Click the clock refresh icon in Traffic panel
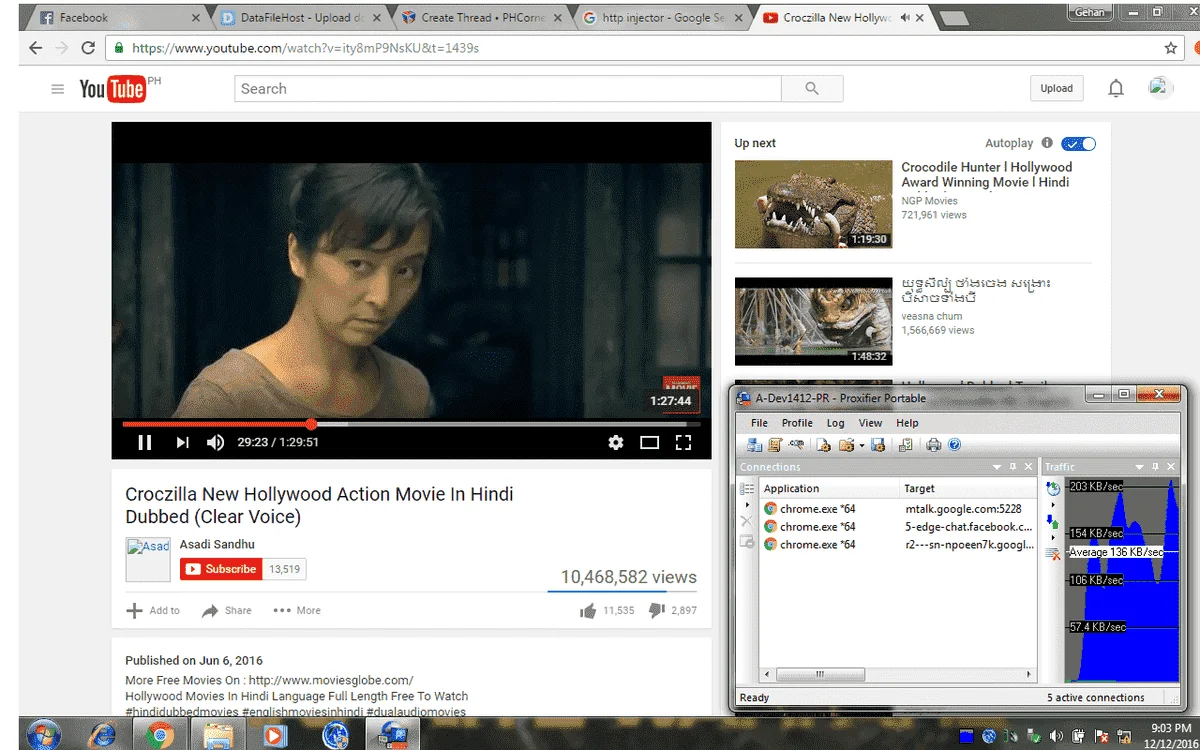 pos(1052,488)
